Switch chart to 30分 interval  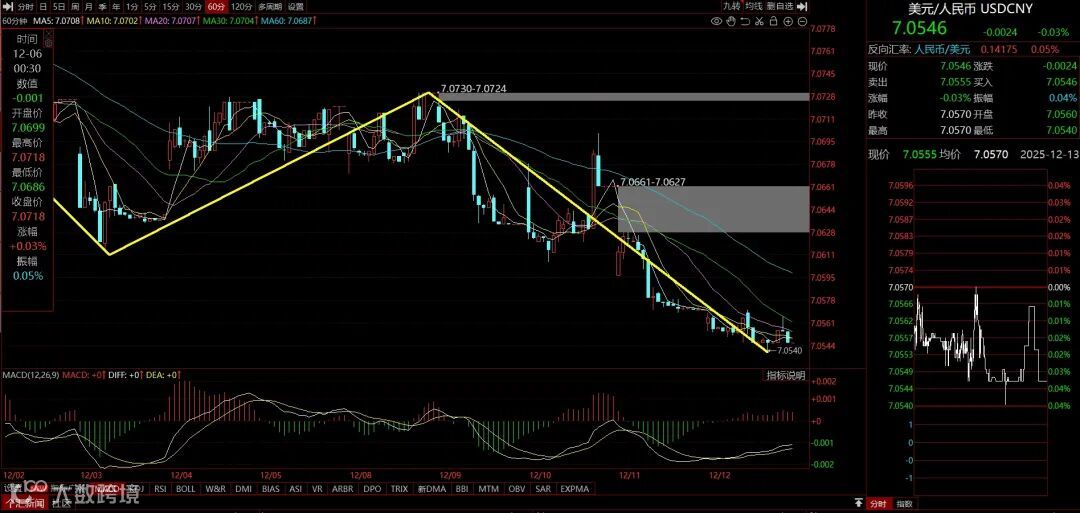click(x=194, y=7)
